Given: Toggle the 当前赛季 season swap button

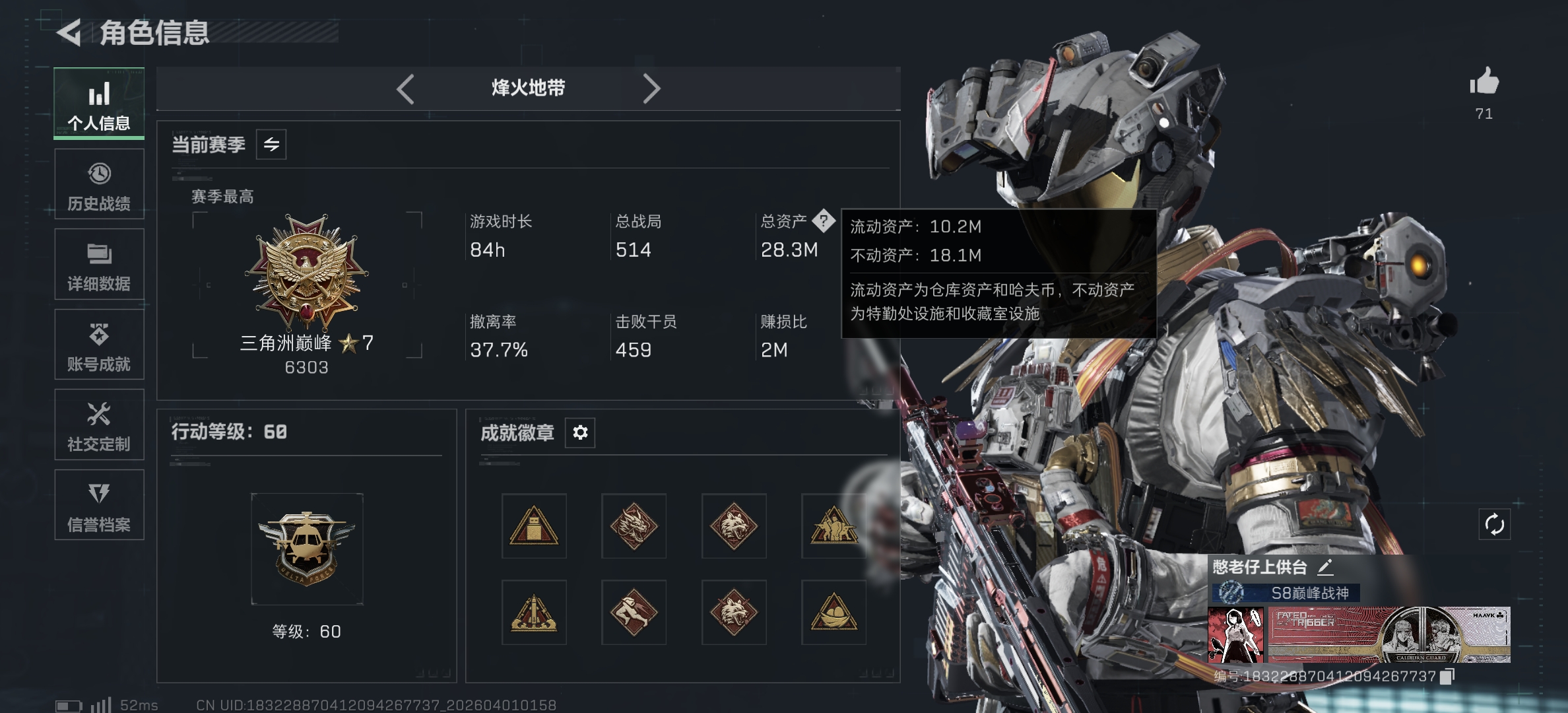Looking at the screenshot, I should (271, 145).
